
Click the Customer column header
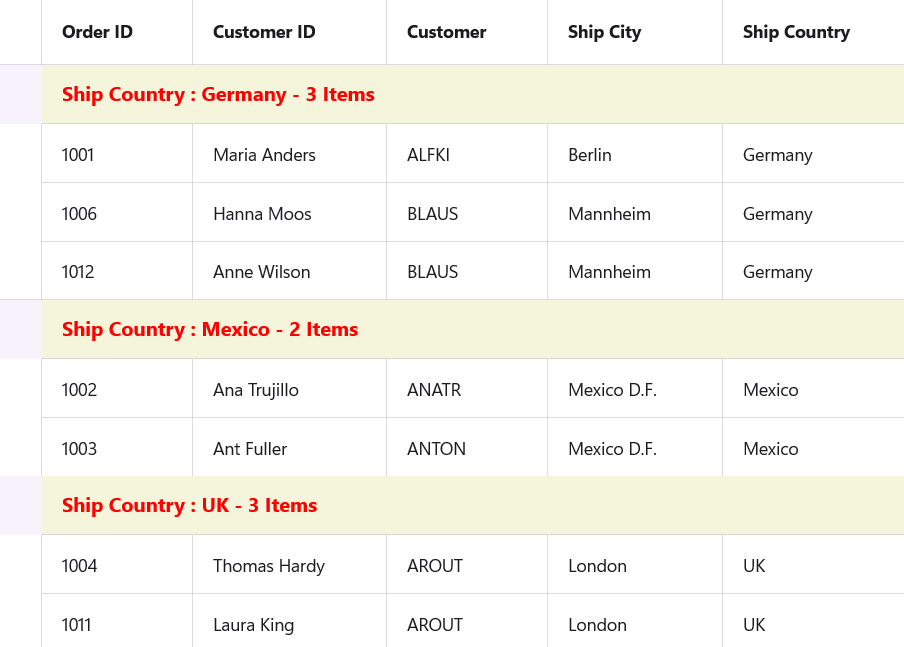coord(446,32)
